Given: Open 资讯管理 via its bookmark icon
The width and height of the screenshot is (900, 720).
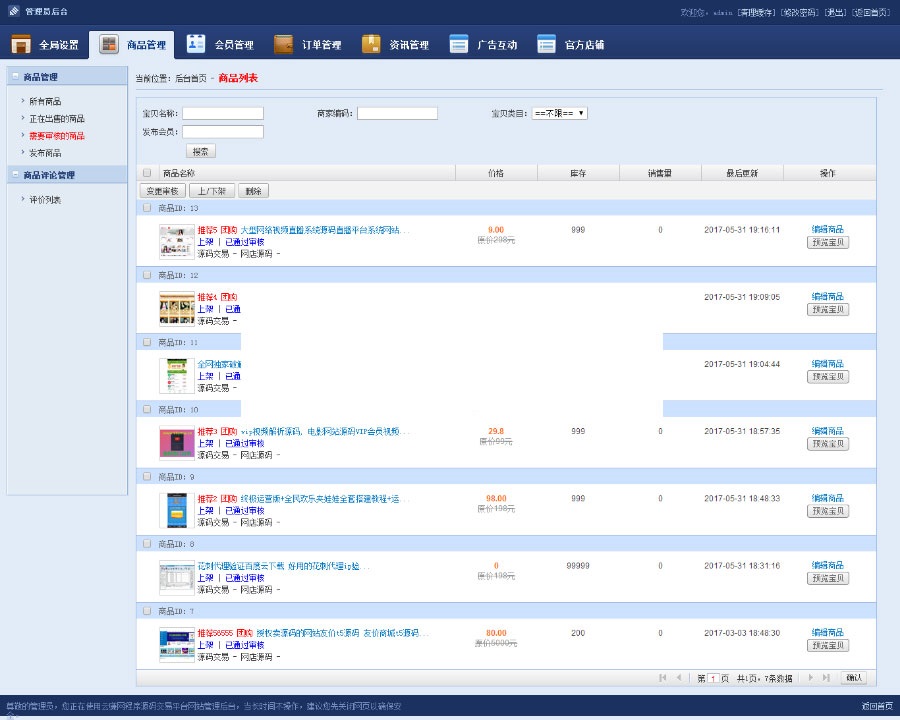Looking at the screenshot, I should (371, 44).
